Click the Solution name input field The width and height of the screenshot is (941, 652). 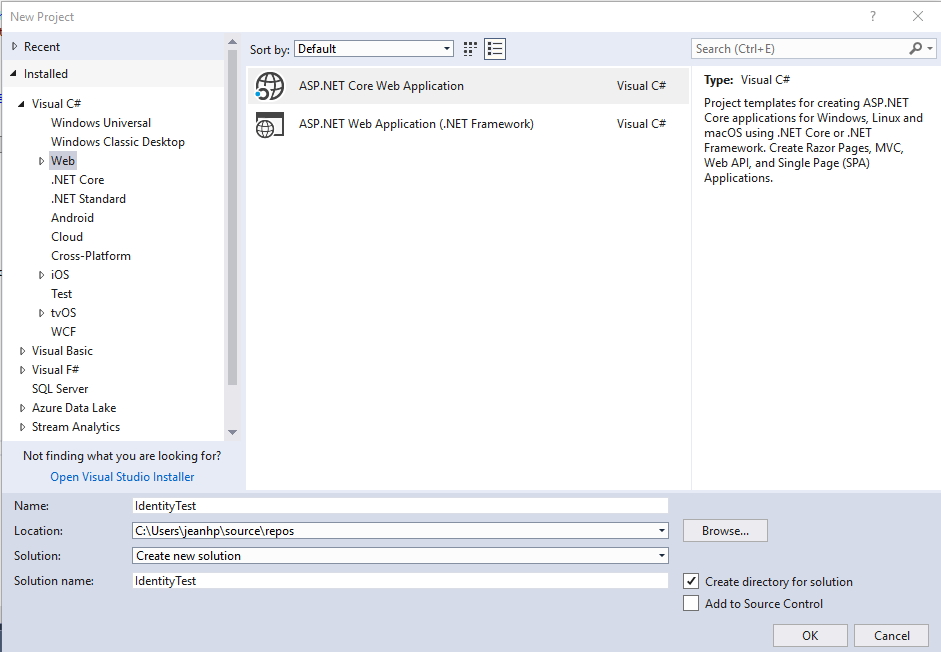400,581
